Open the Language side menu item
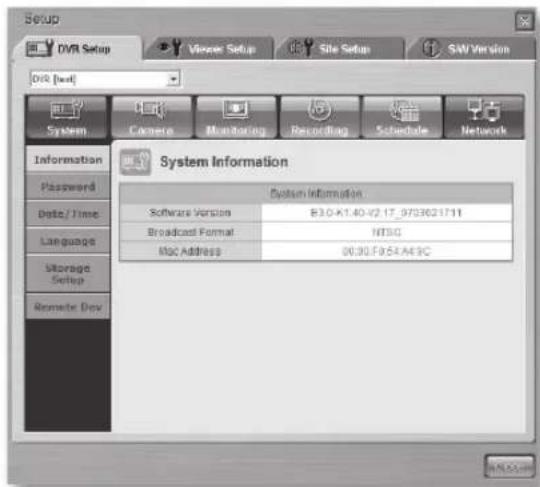The height and width of the screenshot is (487, 540). [68, 241]
